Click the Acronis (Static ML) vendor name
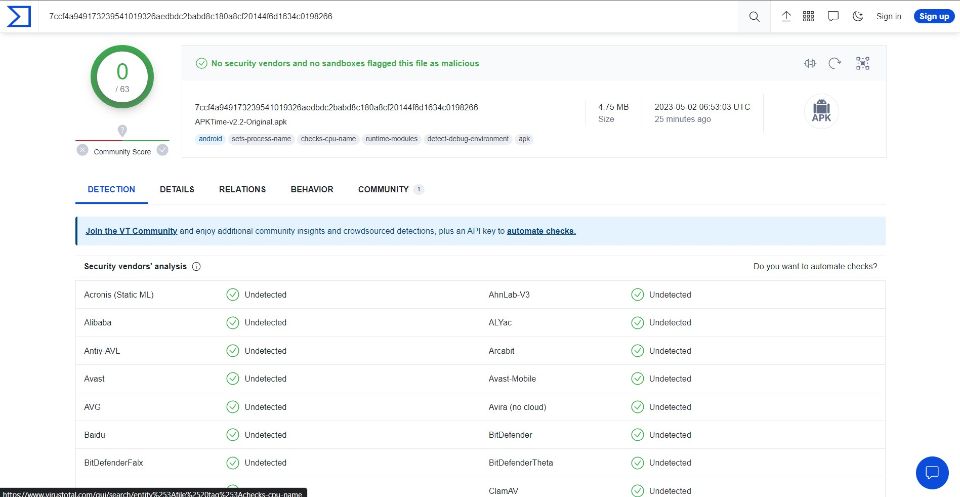This screenshot has width=960, height=497. click(119, 295)
